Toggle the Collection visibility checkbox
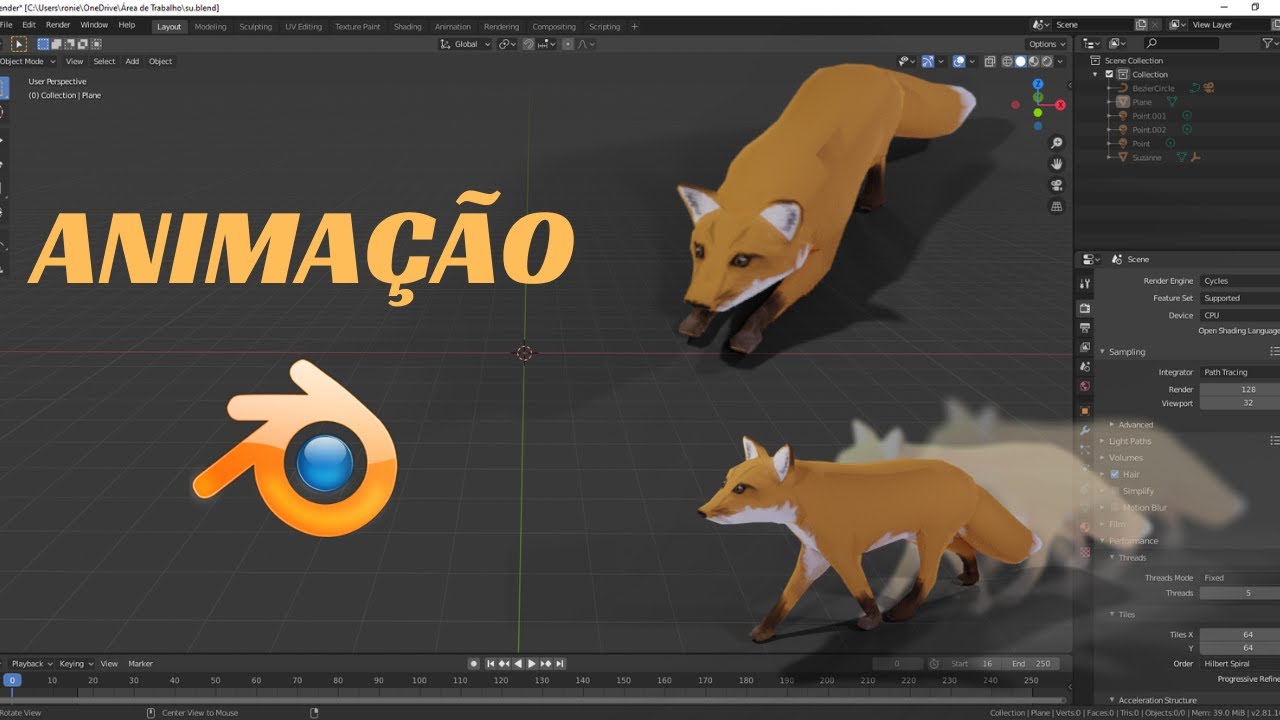The image size is (1280, 720). pos(1109,74)
